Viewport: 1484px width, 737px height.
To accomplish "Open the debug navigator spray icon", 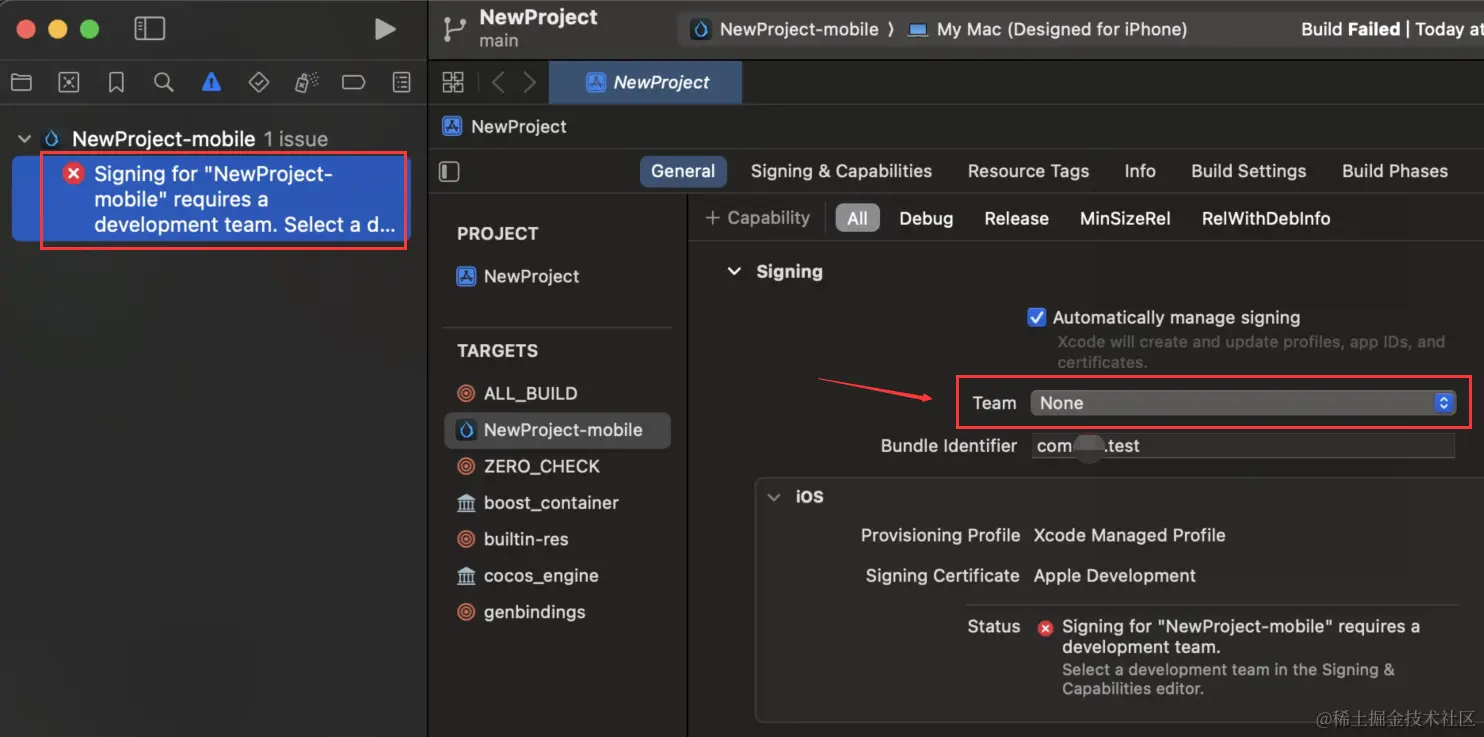I will click(306, 83).
